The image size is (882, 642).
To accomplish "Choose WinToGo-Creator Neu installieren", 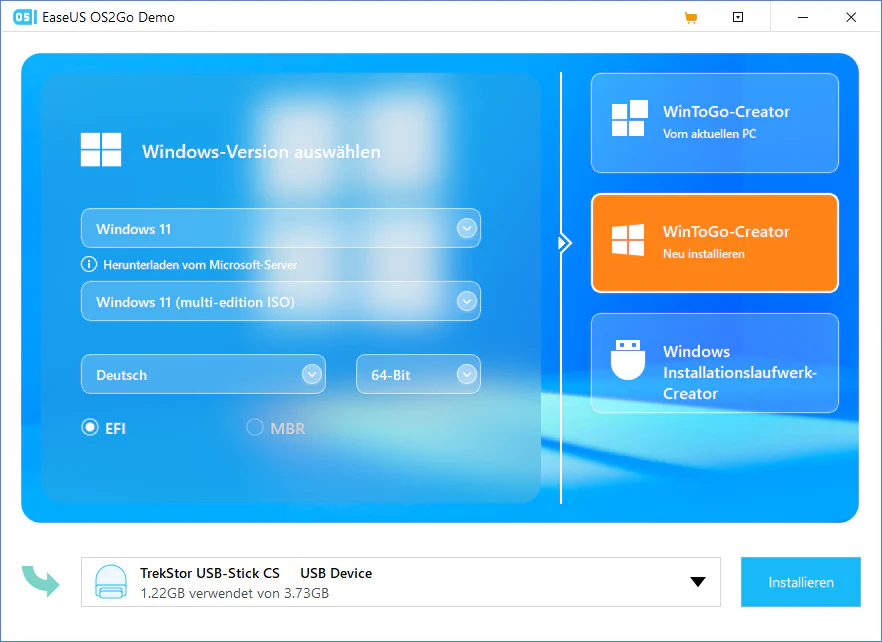I will click(714, 243).
